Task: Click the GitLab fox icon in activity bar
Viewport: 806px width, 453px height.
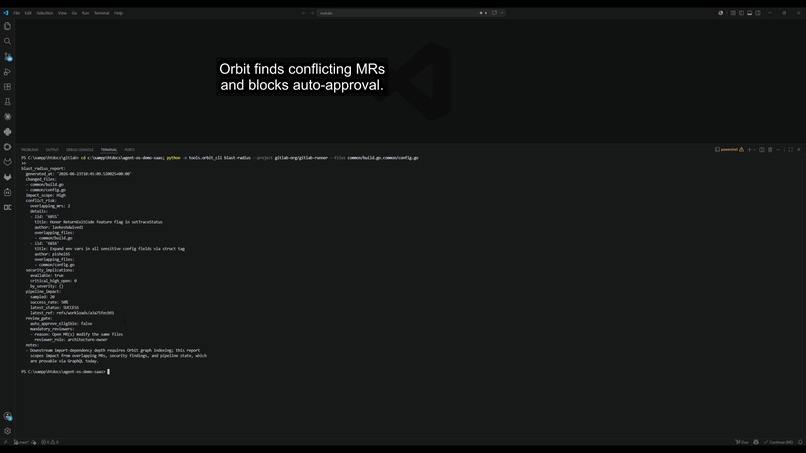Action: [7, 177]
